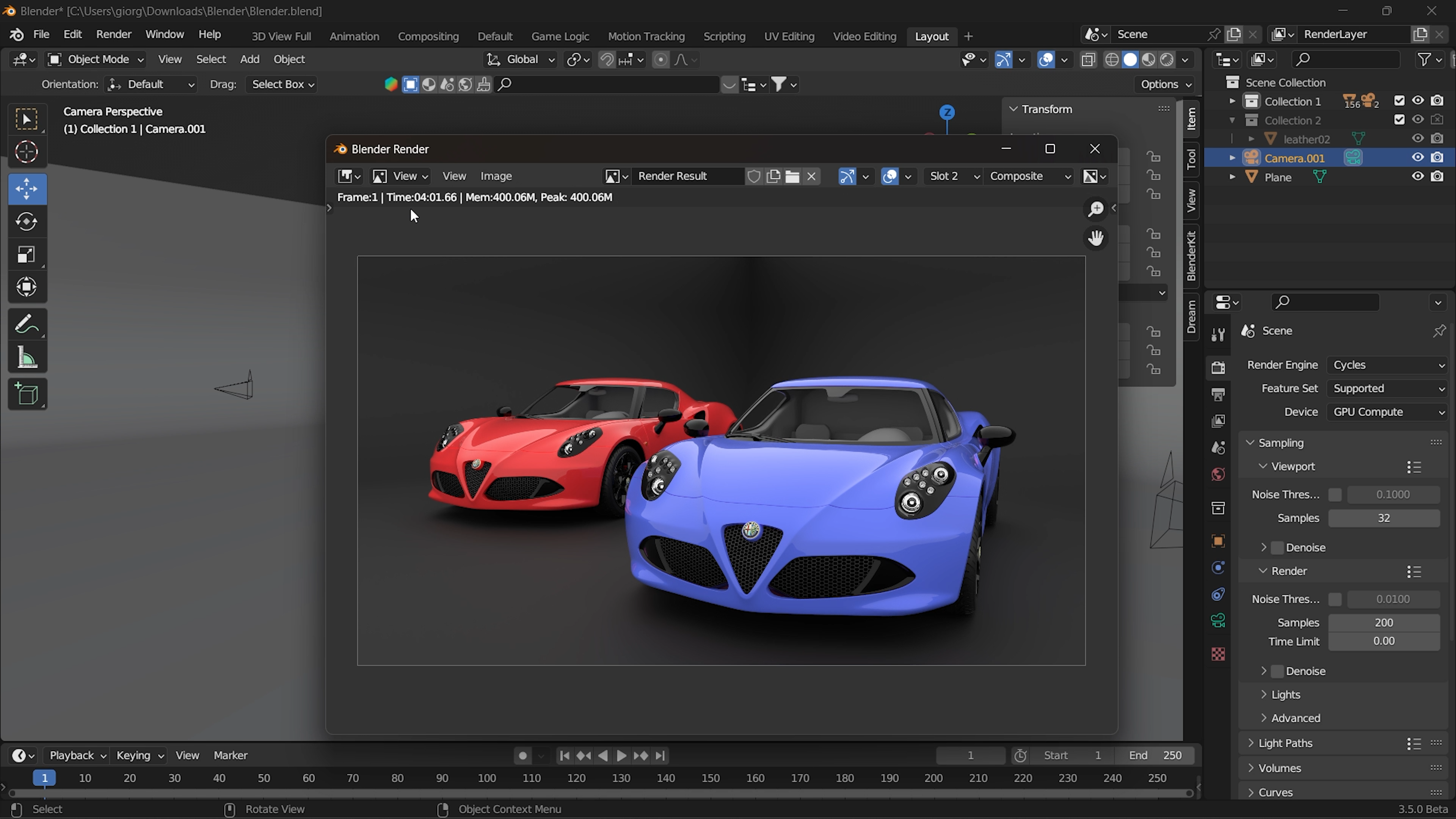Click the Add Cube tool icon
This screenshot has height=819, width=1456.
[x=27, y=394]
